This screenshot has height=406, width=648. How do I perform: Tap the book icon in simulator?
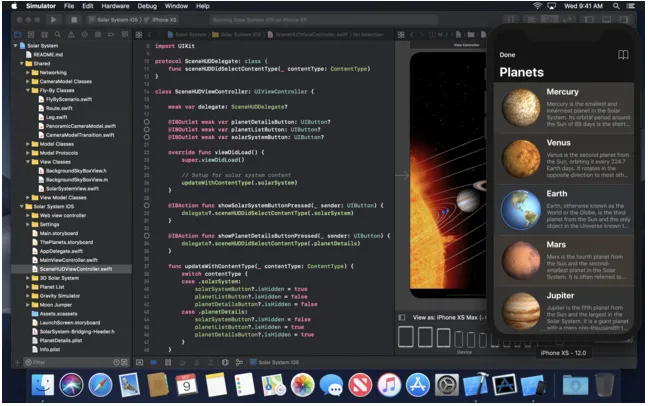coord(623,55)
